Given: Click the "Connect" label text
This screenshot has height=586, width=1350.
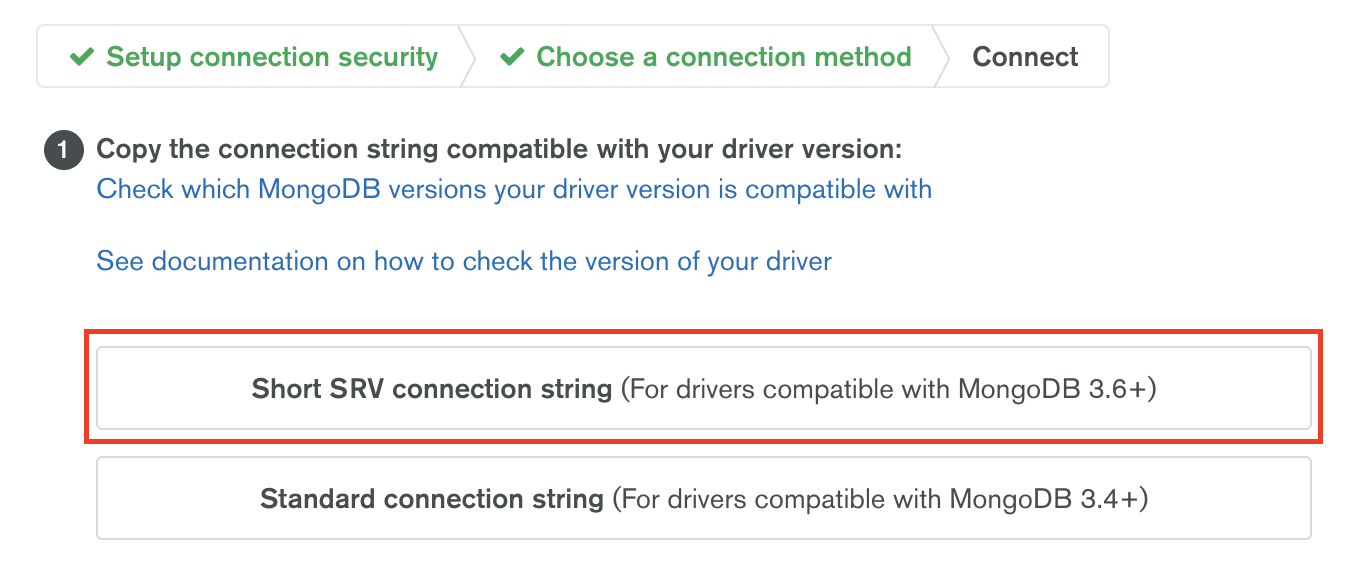Looking at the screenshot, I should [1025, 57].
